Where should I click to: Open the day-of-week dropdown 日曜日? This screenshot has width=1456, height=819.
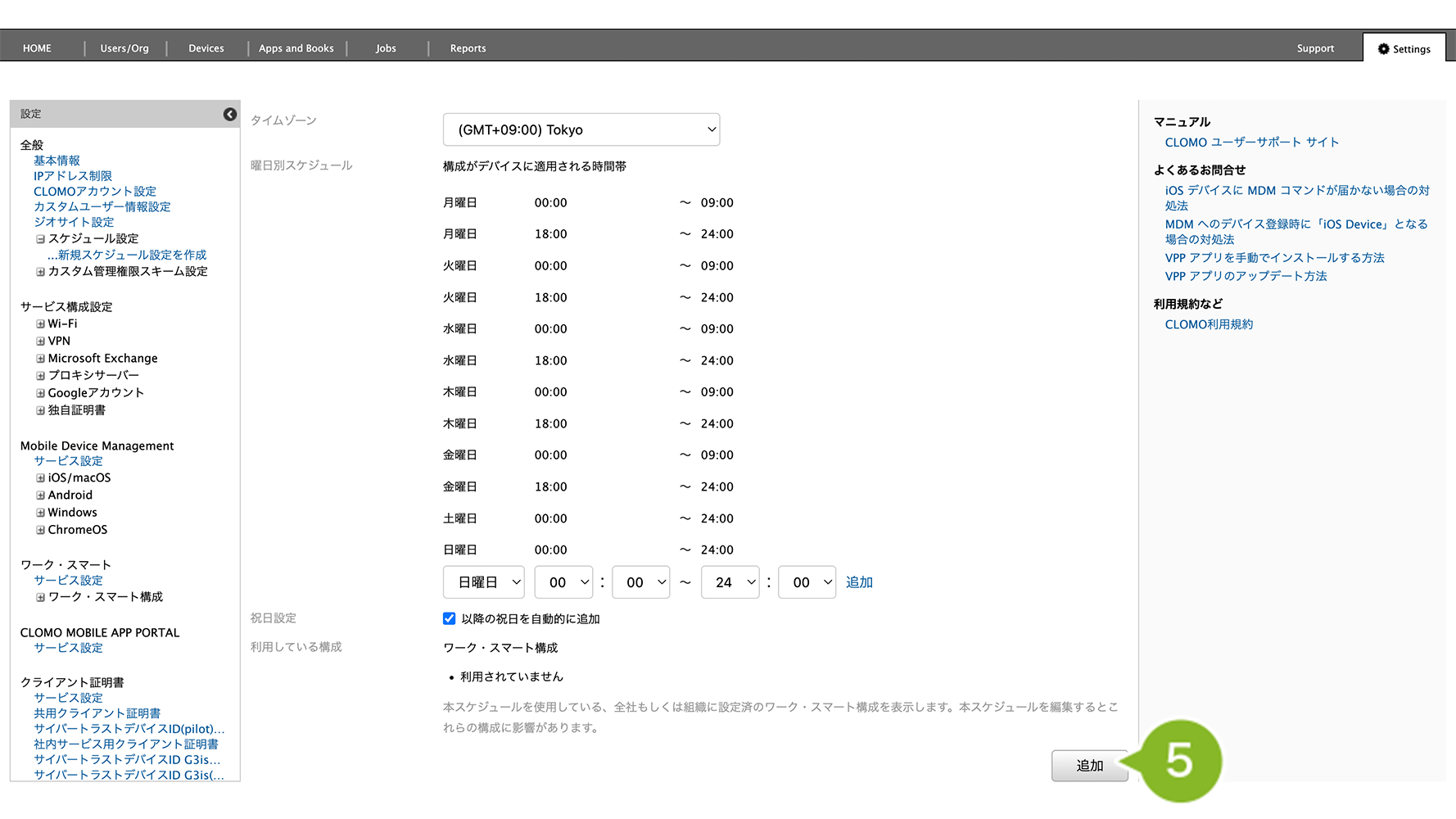coord(483,582)
